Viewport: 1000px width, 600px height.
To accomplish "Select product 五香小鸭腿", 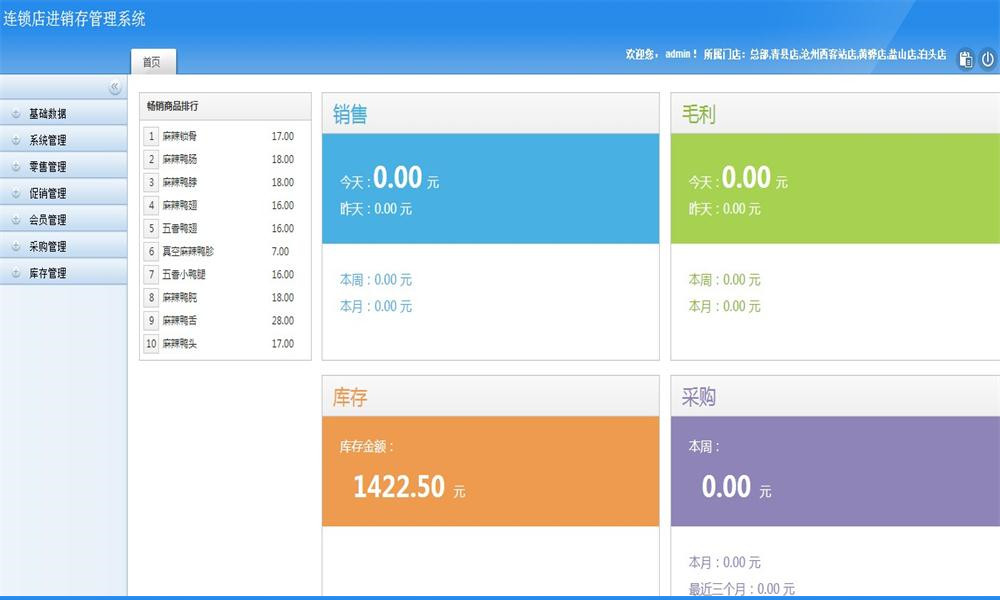I will coord(184,274).
